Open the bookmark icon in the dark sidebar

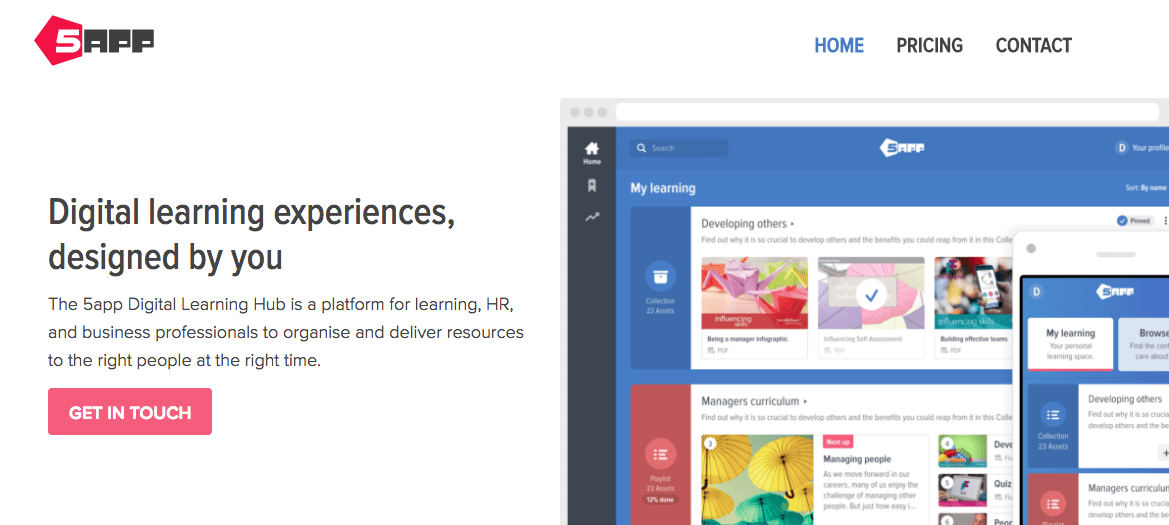click(x=592, y=186)
